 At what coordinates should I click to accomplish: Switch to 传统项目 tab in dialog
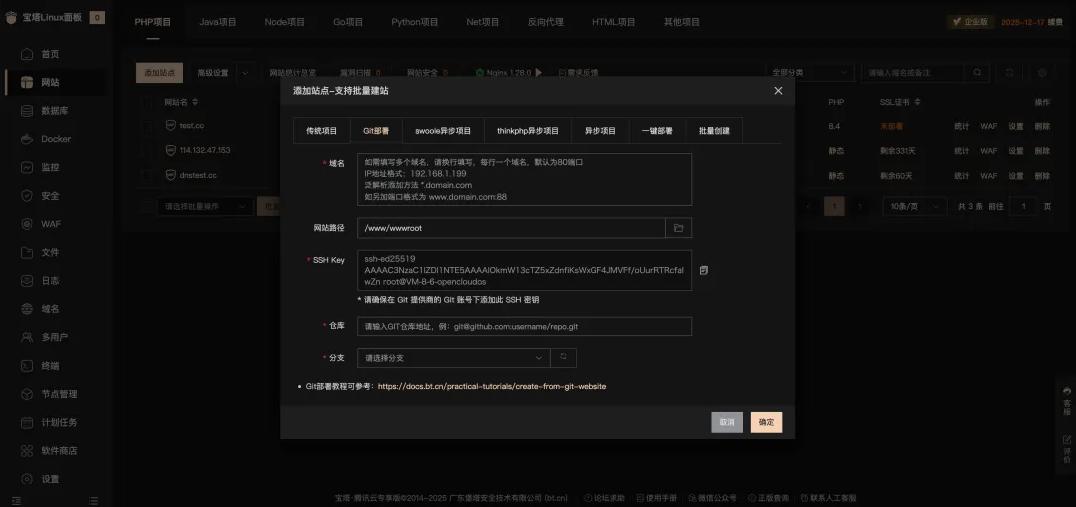(322, 130)
